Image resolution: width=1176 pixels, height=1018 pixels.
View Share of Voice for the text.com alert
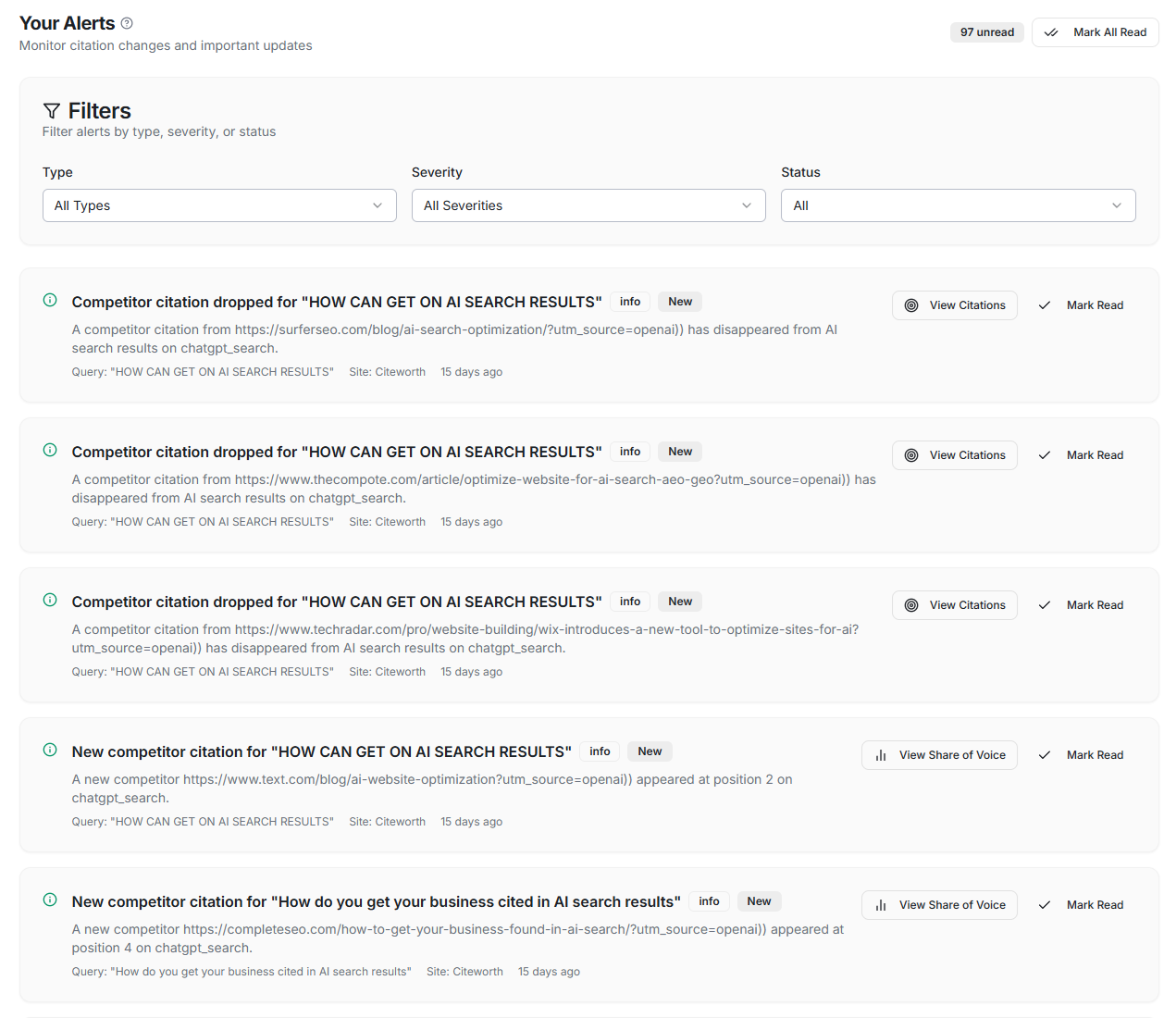pyautogui.click(x=939, y=755)
